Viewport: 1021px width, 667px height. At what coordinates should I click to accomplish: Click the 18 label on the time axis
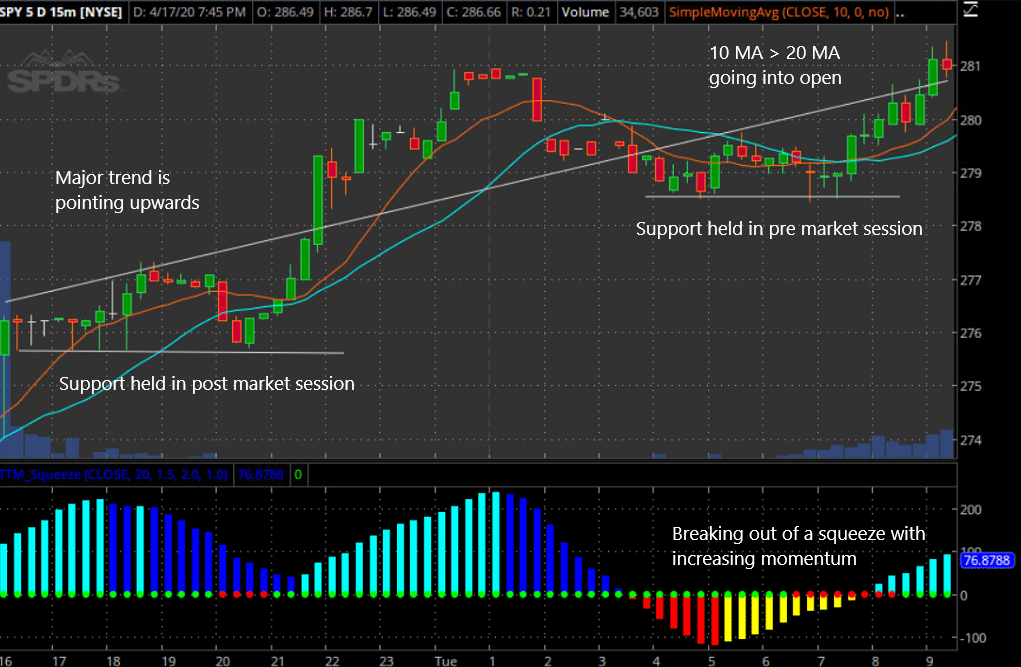(x=113, y=660)
